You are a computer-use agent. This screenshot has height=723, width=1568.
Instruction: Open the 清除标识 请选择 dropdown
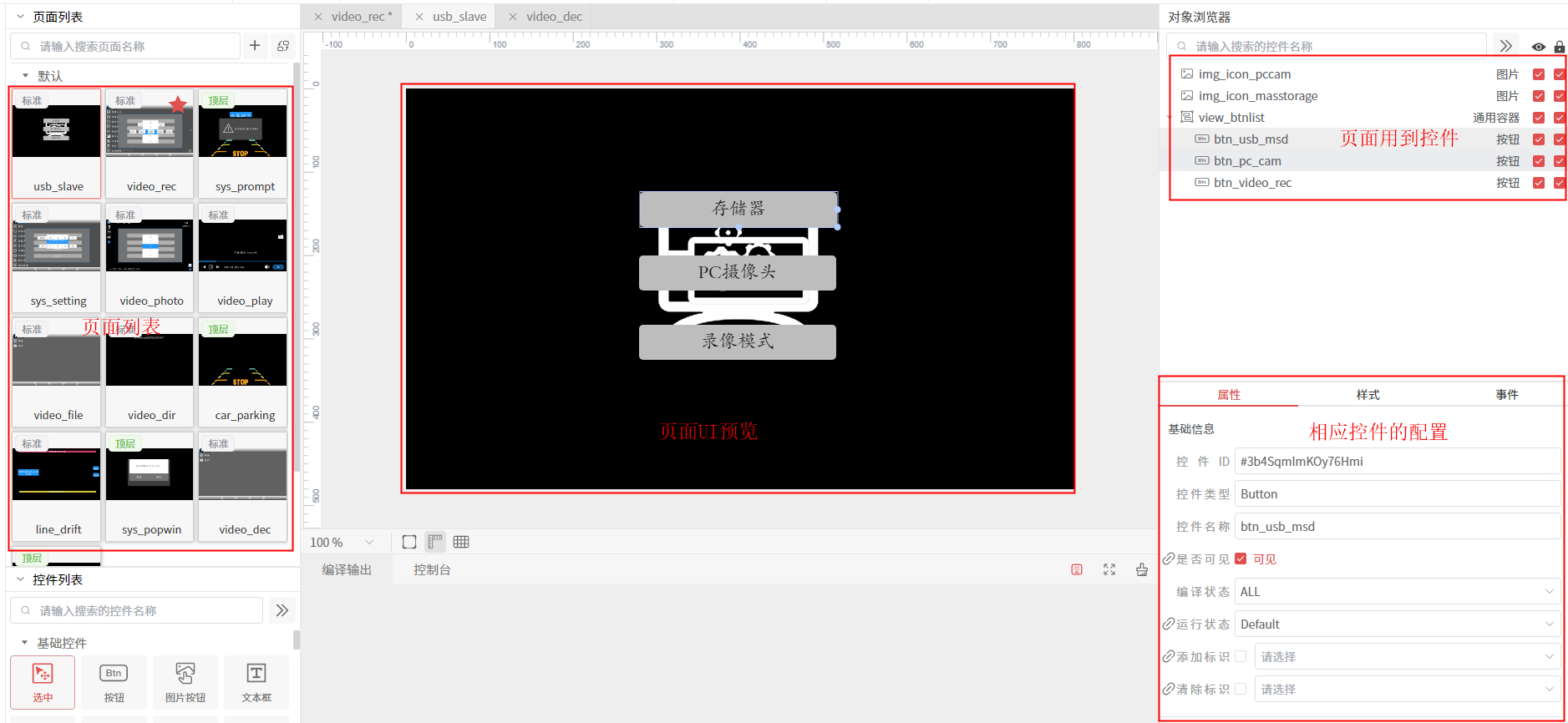1408,689
